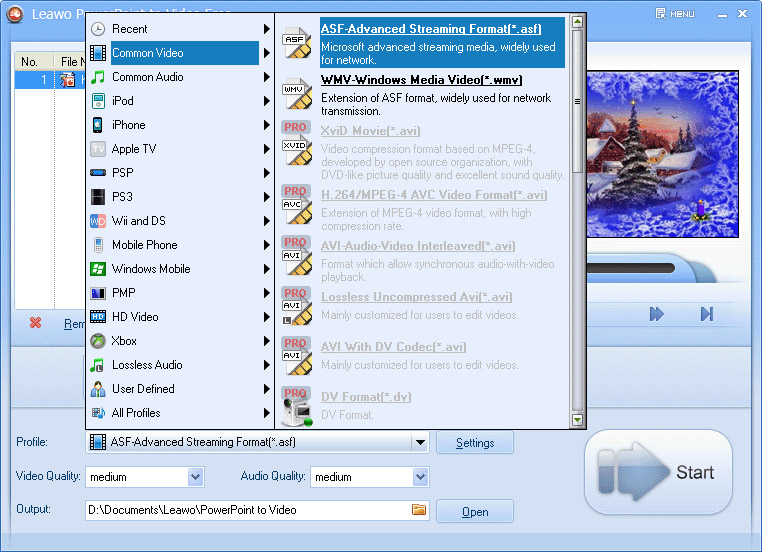Click the preview progress bar
Screen dimensions: 762x552
631,268
